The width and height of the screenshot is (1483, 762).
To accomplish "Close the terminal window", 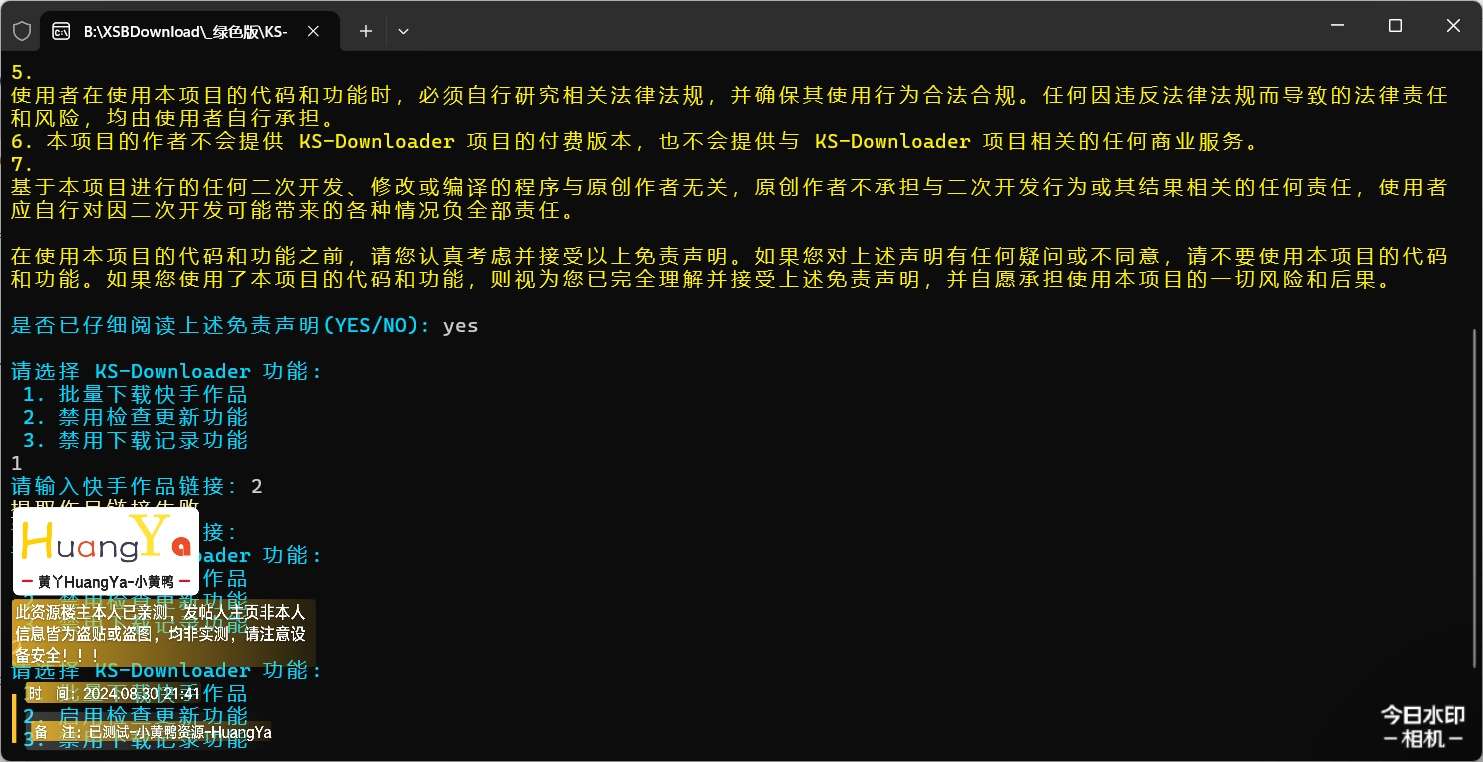I will tap(1451, 26).
